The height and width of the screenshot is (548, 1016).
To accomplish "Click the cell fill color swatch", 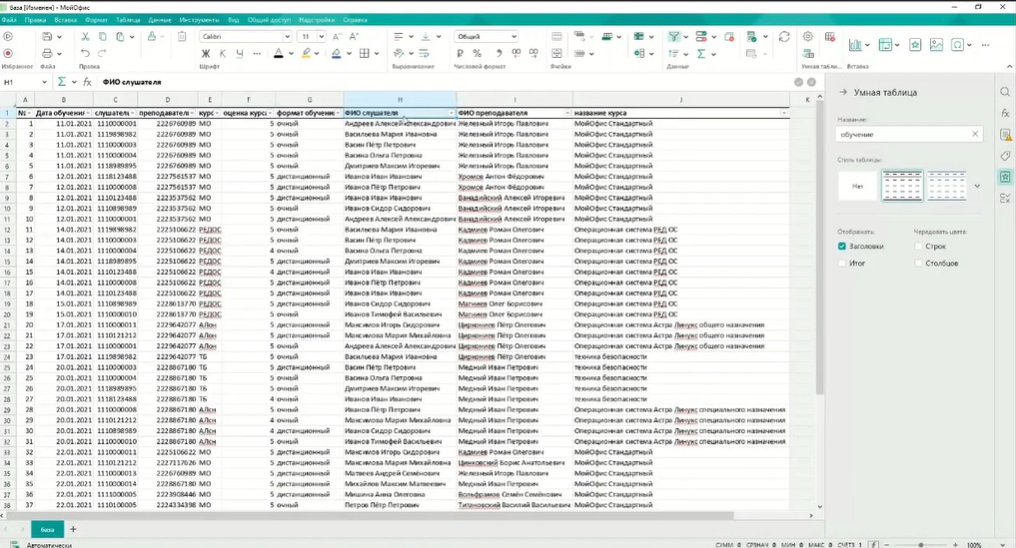I will pyautogui.click(x=336, y=54).
